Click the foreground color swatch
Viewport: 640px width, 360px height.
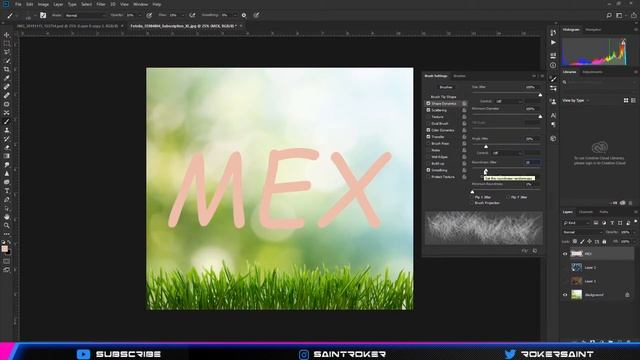pos(4,249)
